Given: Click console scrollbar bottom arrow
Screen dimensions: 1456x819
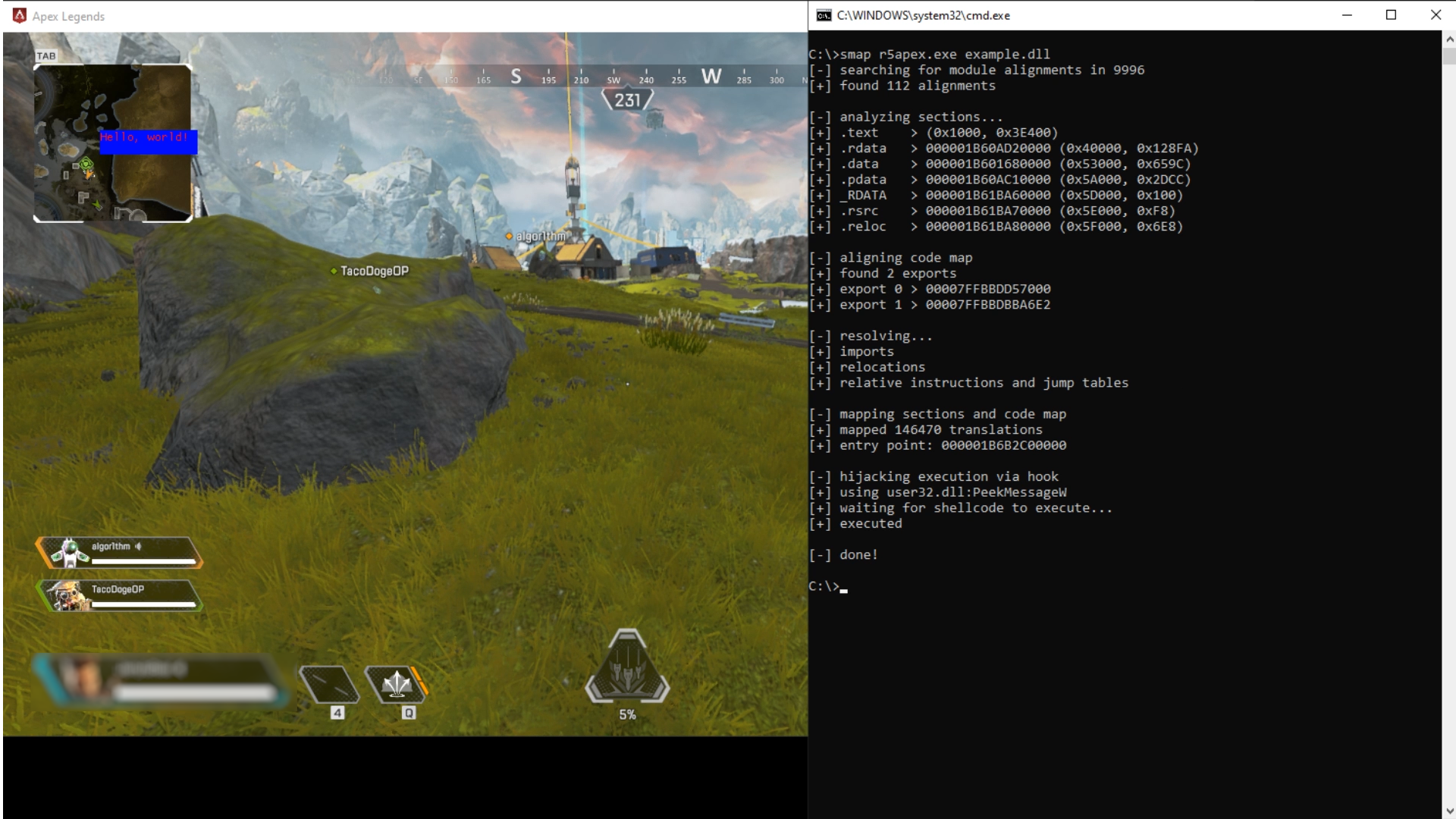Looking at the screenshot, I should (1448, 811).
